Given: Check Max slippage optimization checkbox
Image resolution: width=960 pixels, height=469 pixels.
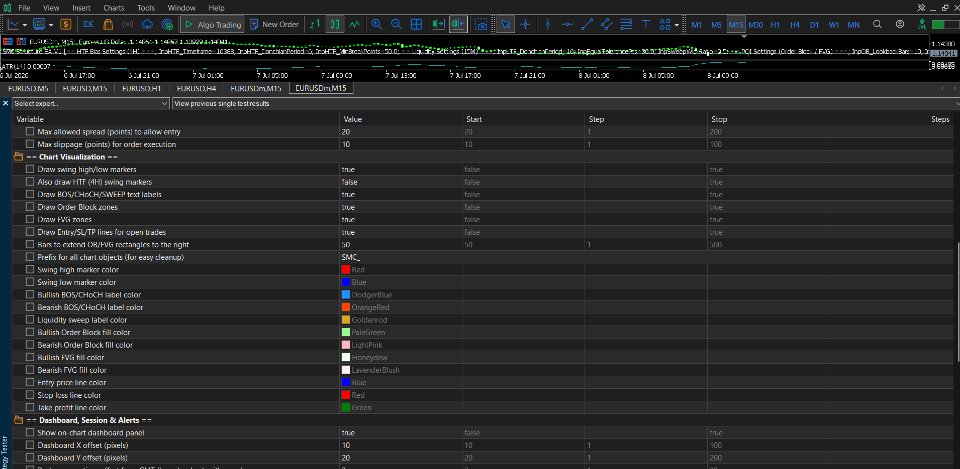Looking at the screenshot, I should point(30,144).
